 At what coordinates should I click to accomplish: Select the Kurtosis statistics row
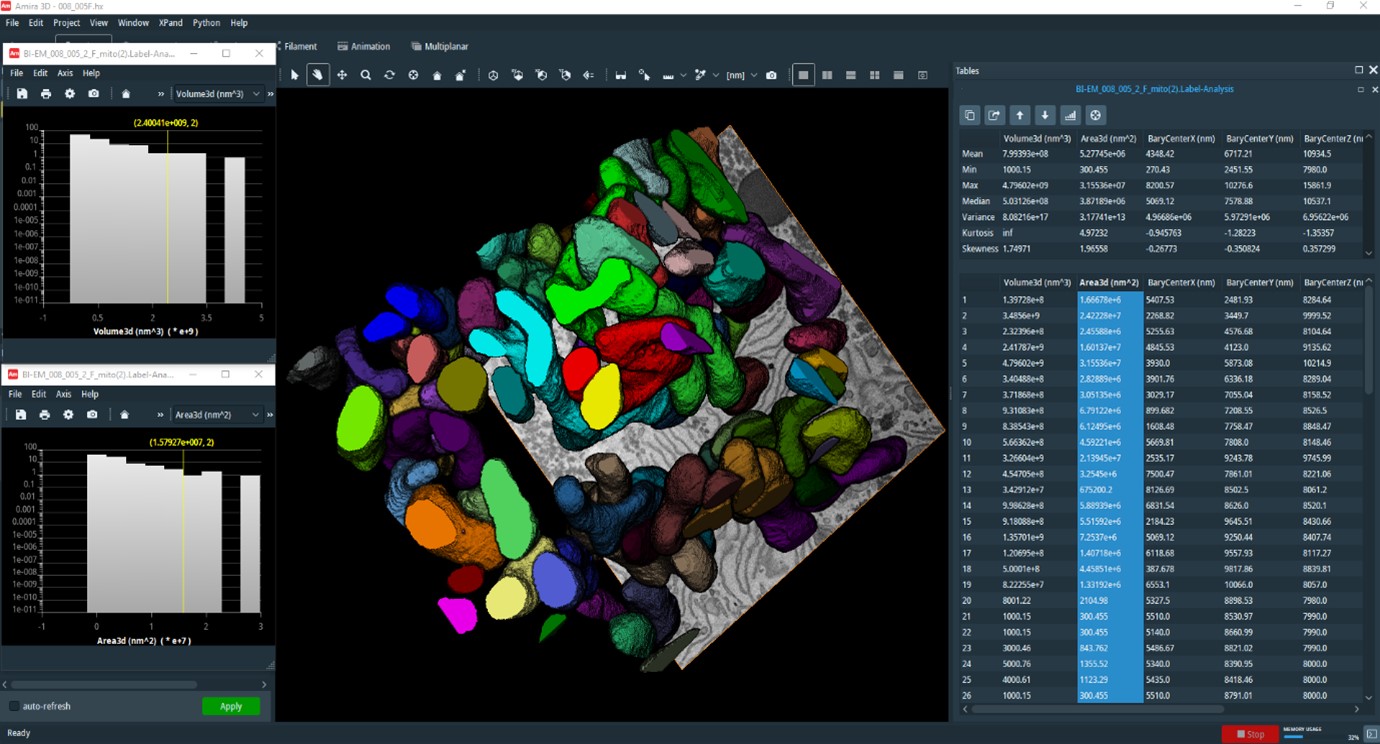pos(1160,233)
